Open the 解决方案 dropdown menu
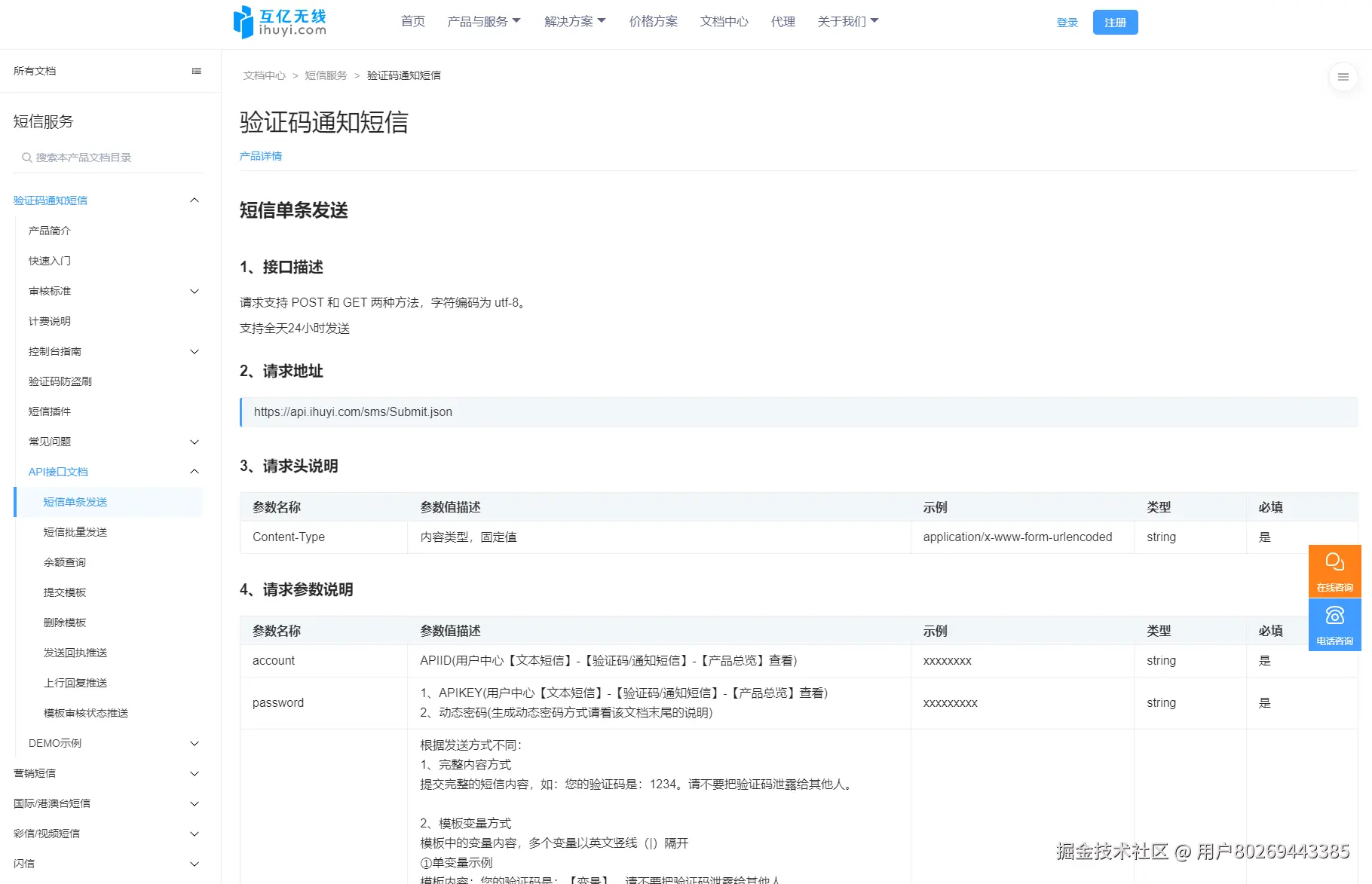The image size is (1372, 884). tap(575, 21)
